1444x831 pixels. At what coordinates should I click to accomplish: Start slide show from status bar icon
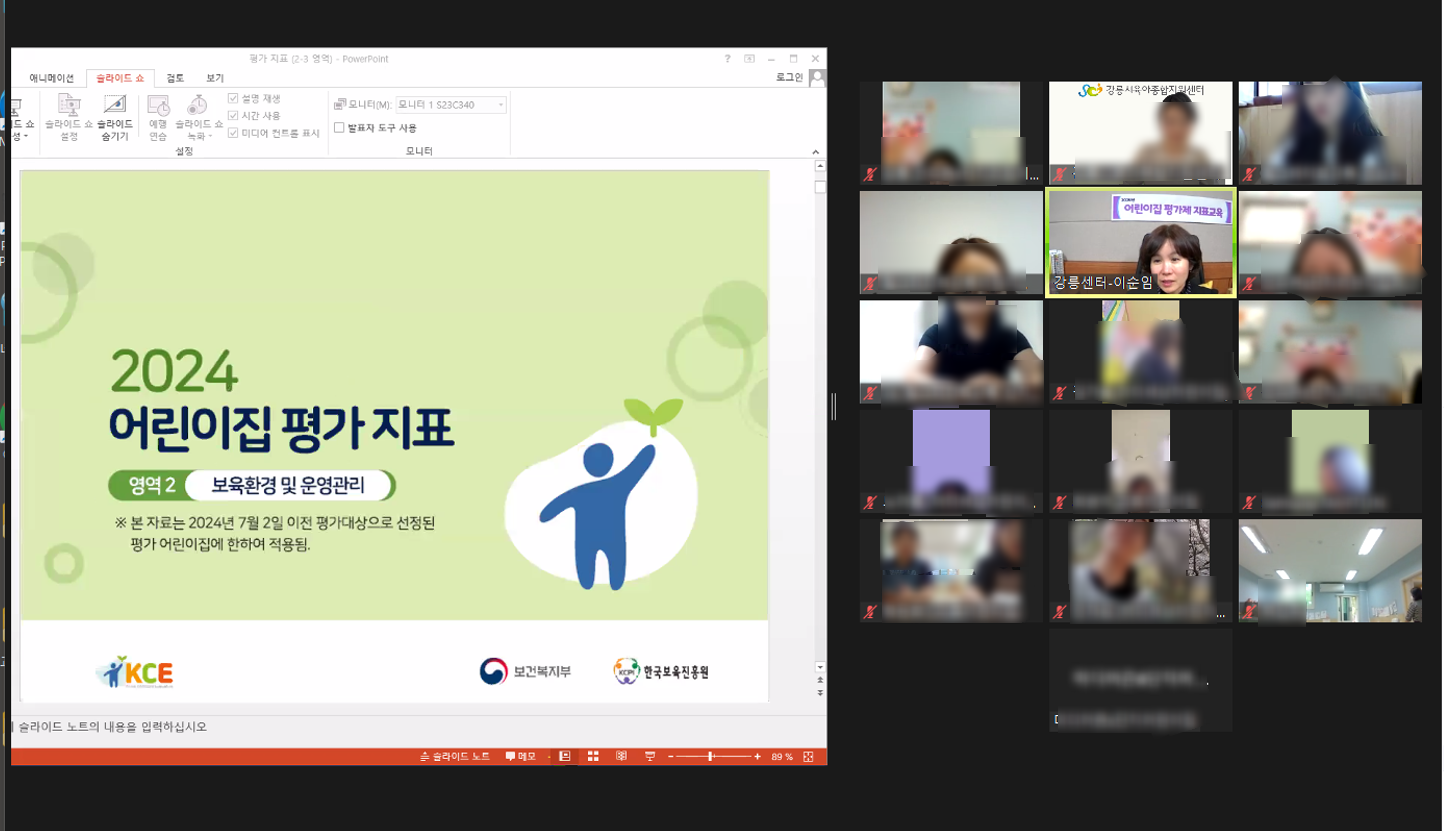coord(649,757)
